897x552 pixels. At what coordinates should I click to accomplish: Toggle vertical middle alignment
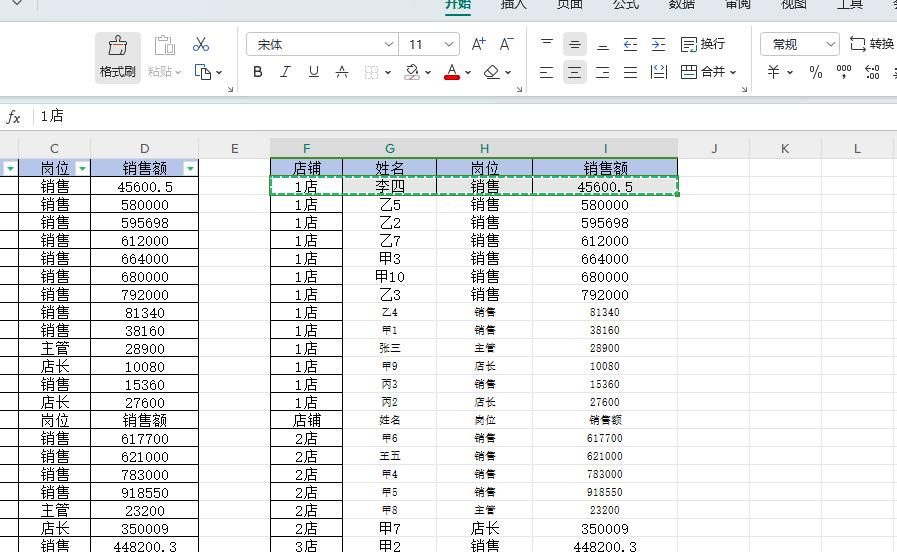pyautogui.click(x=574, y=44)
